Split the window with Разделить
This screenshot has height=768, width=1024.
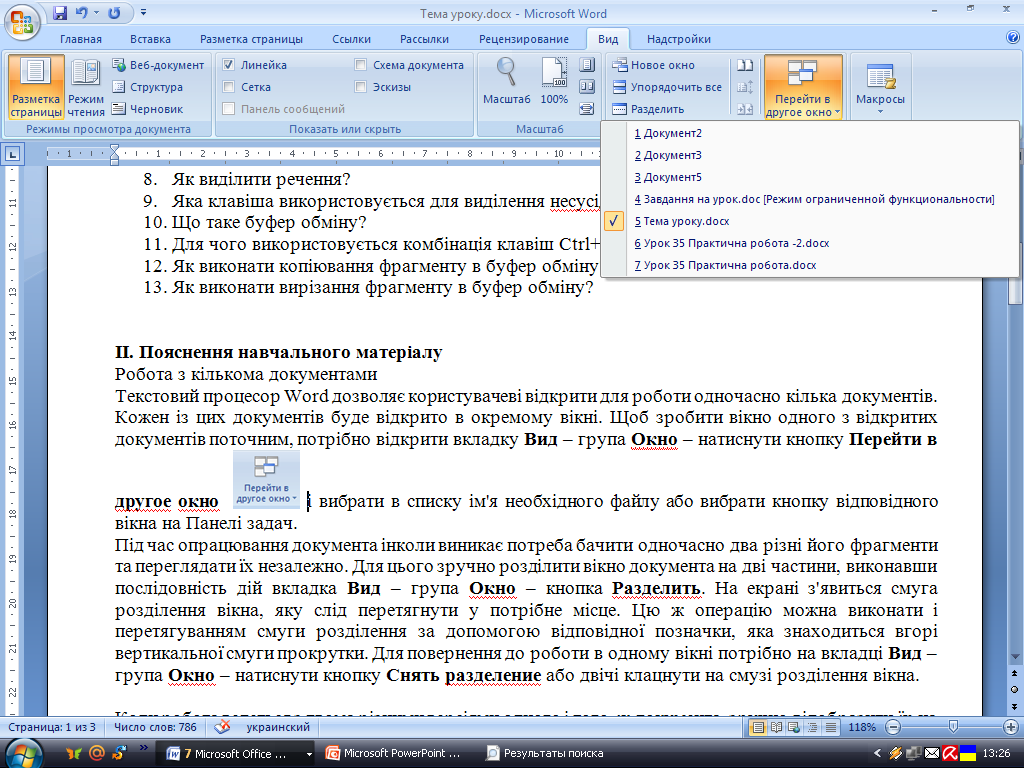[x=648, y=109]
